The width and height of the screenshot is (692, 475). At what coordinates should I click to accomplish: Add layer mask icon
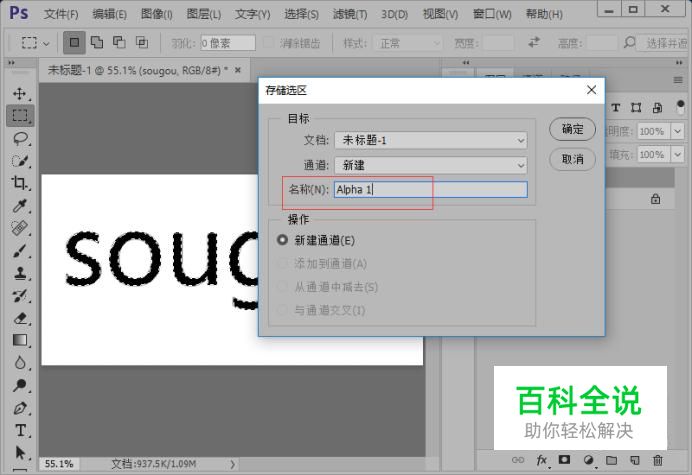(564, 460)
